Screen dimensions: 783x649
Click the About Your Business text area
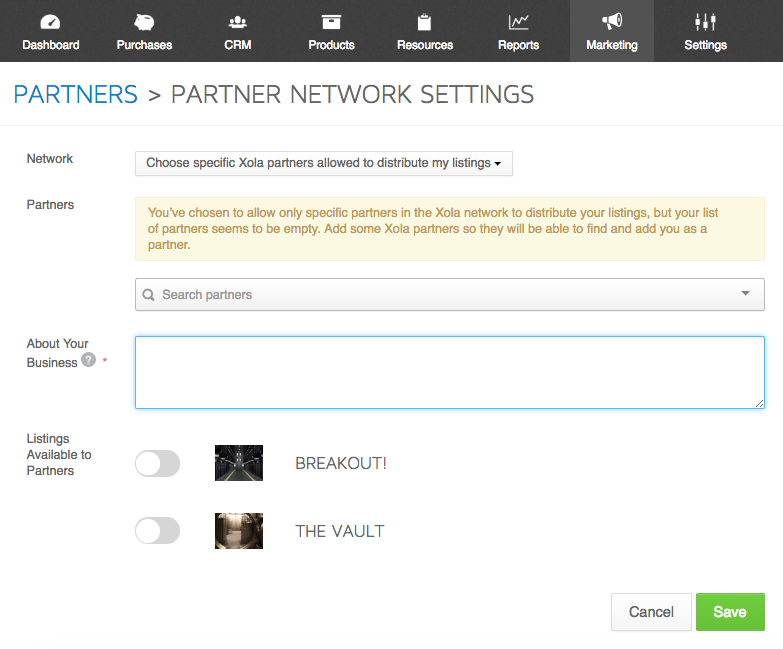point(449,372)
